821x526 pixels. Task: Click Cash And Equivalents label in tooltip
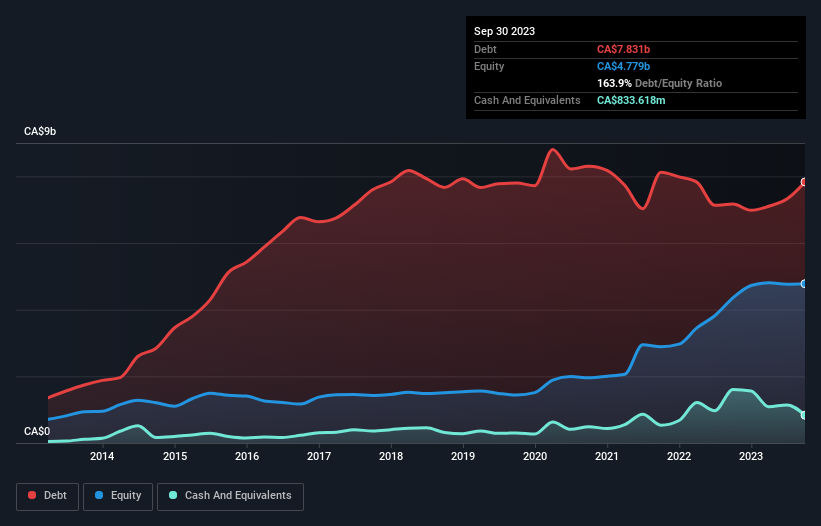pos(527,100)
